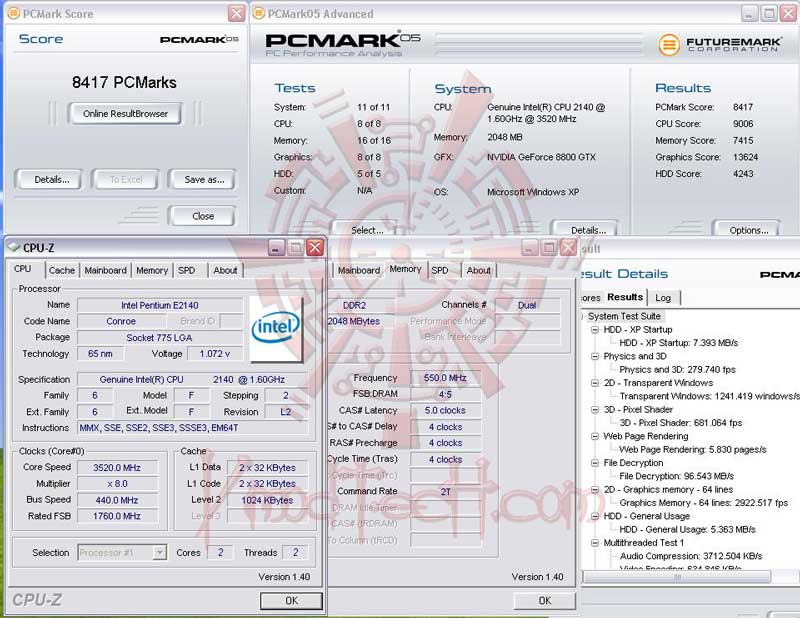The image size is (800, 618).
Task: Click Name field Intel Pentium E2140
Action: (160, 305)
